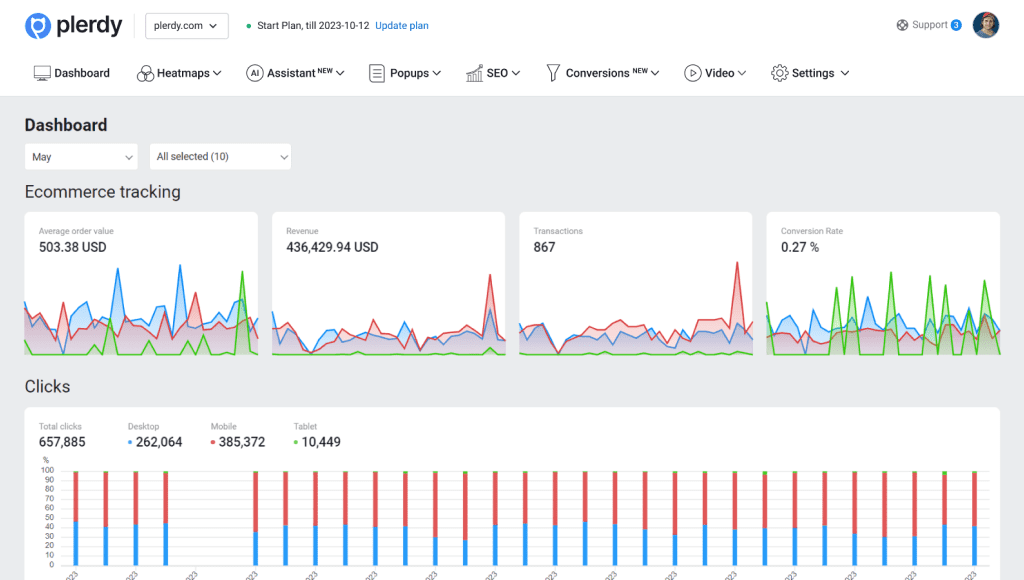
Task: Open the May month dropdown
Action: (81, 156)
